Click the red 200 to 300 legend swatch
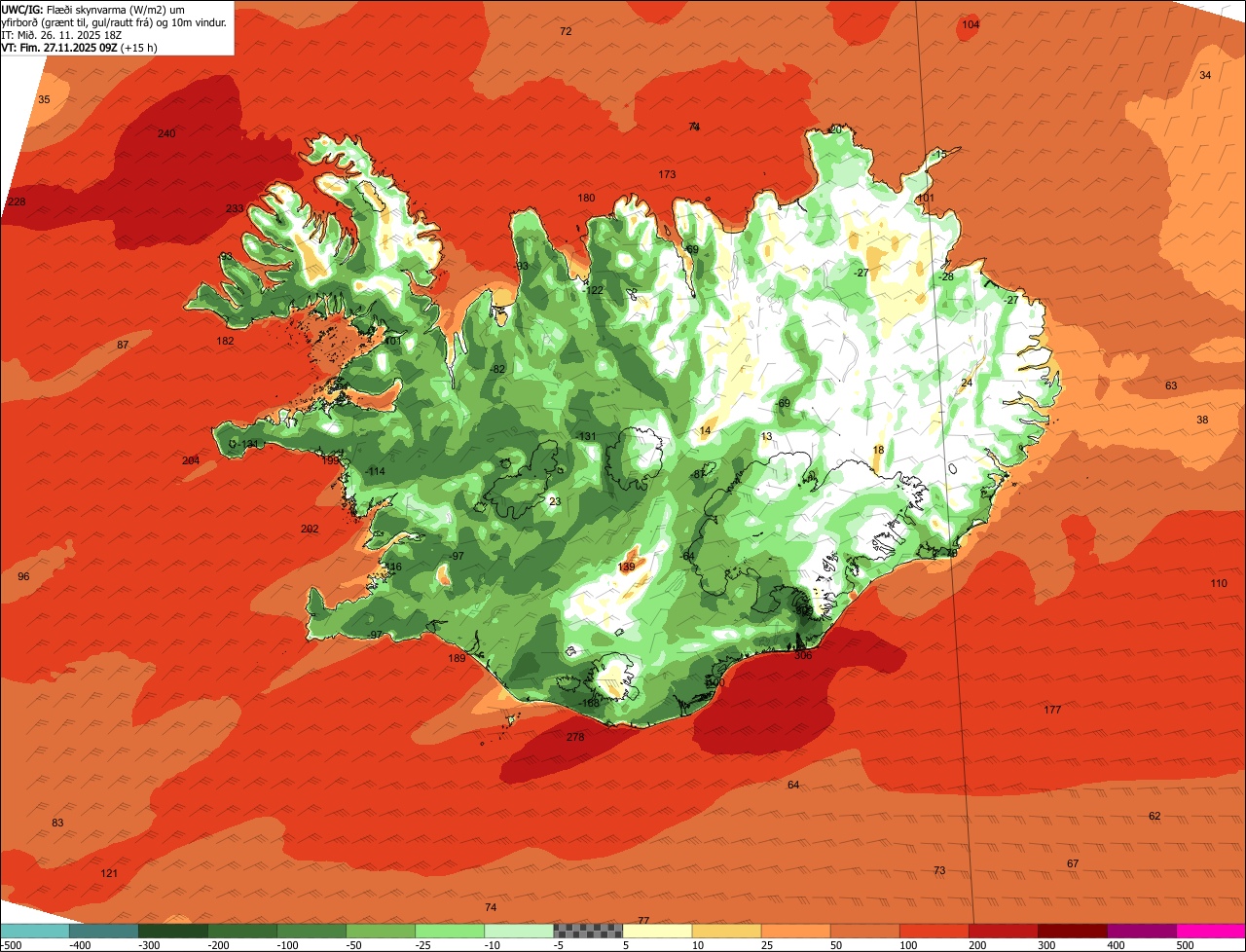1246x952 pixels. [x=1004, y=931]
